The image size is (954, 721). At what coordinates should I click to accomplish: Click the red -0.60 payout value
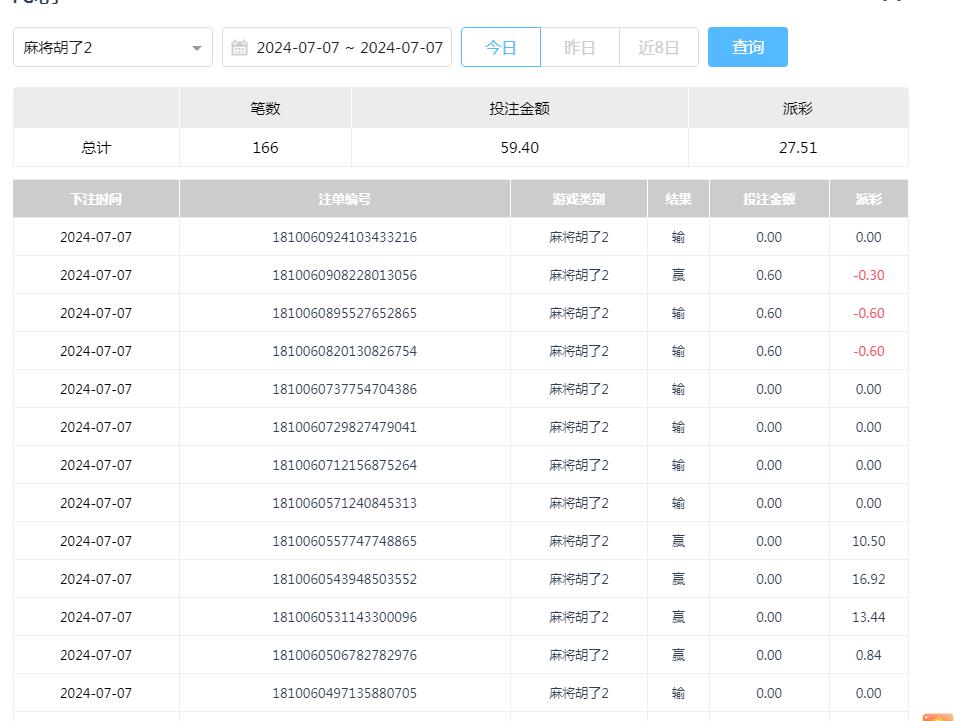click(x=869, y=313)
